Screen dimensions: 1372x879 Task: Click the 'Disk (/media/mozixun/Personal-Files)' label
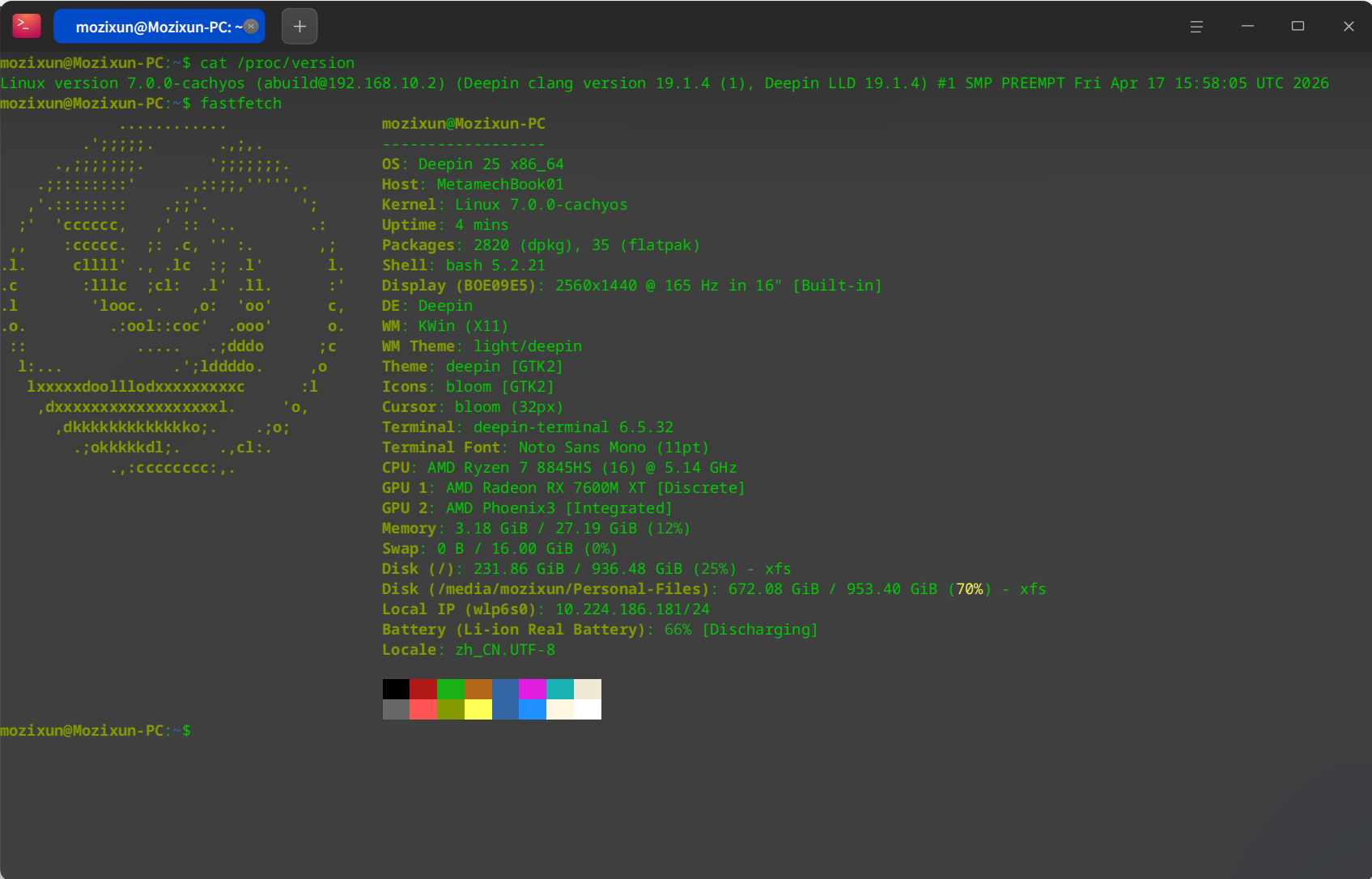click(x=546, y=589)
